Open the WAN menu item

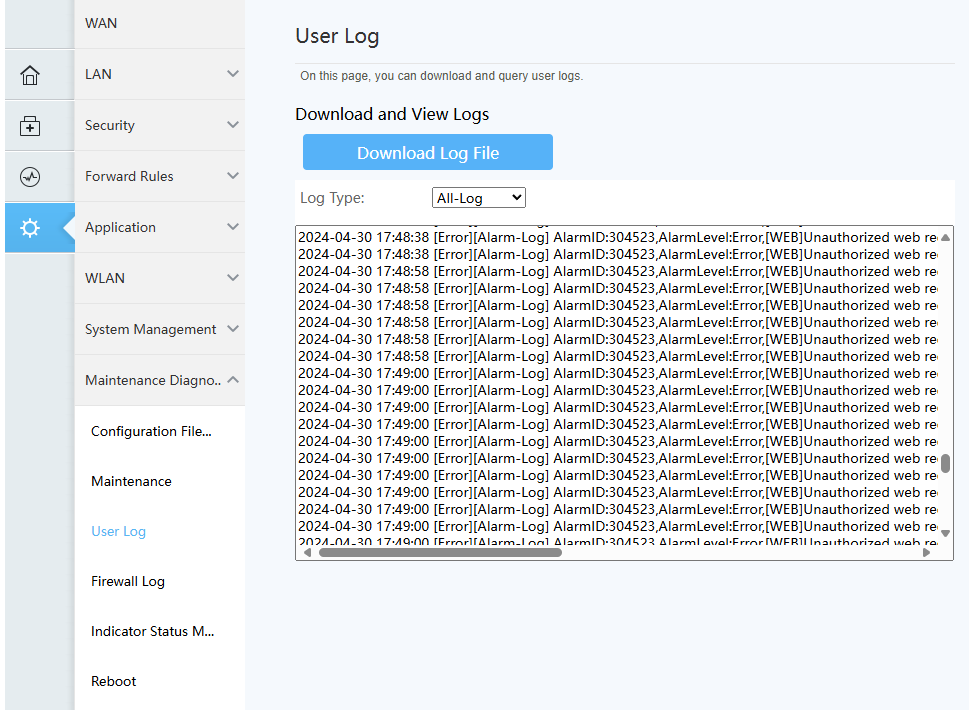[101, 23]
